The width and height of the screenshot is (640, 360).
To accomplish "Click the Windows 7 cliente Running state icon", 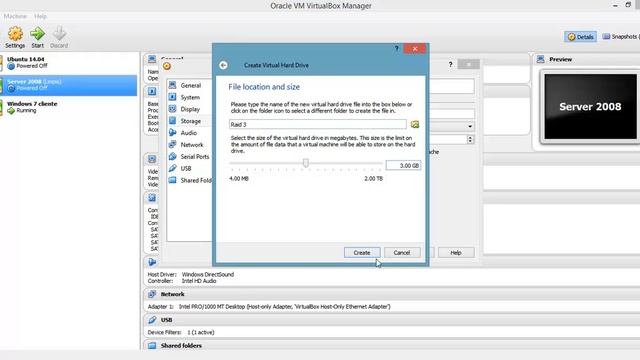I will point(11,110).
